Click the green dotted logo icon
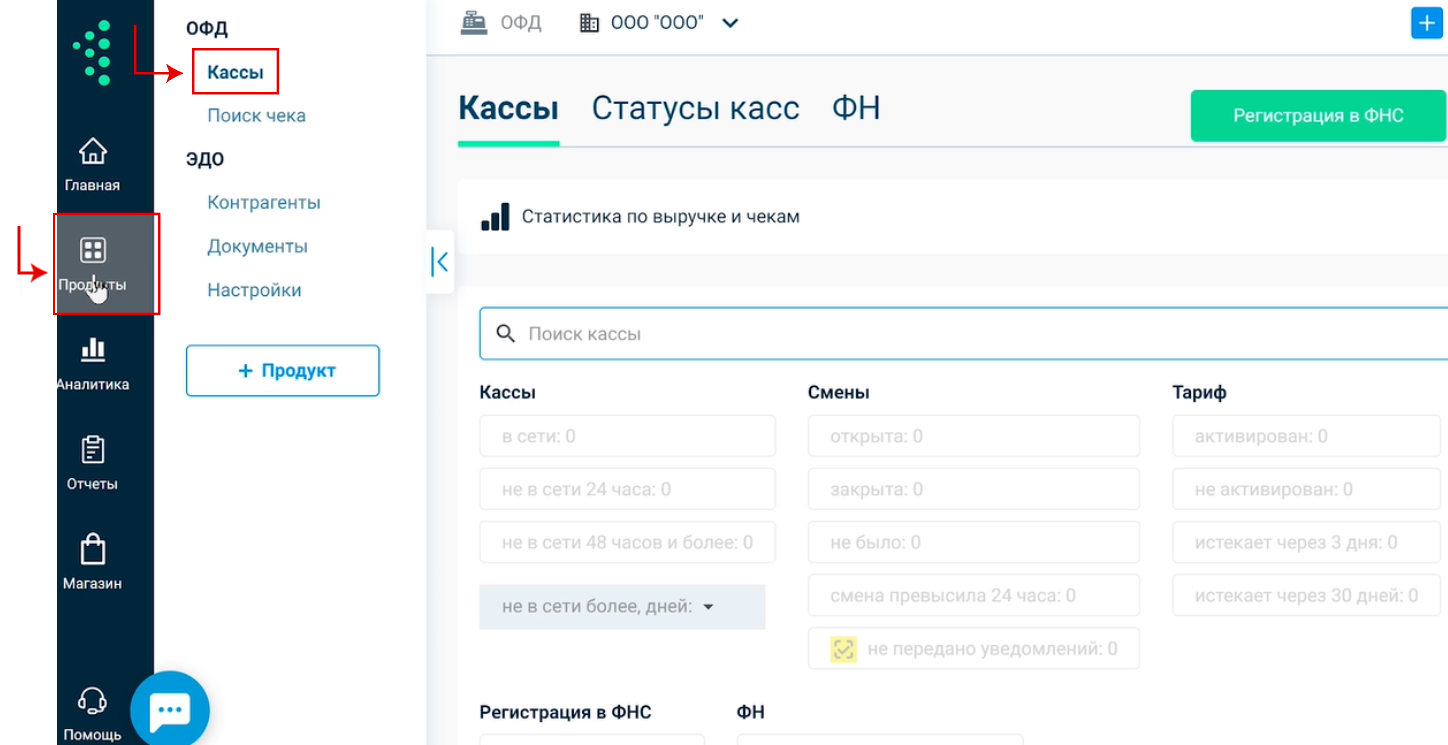This screenshot has height=745, width=1448. (x=92, y=53)
